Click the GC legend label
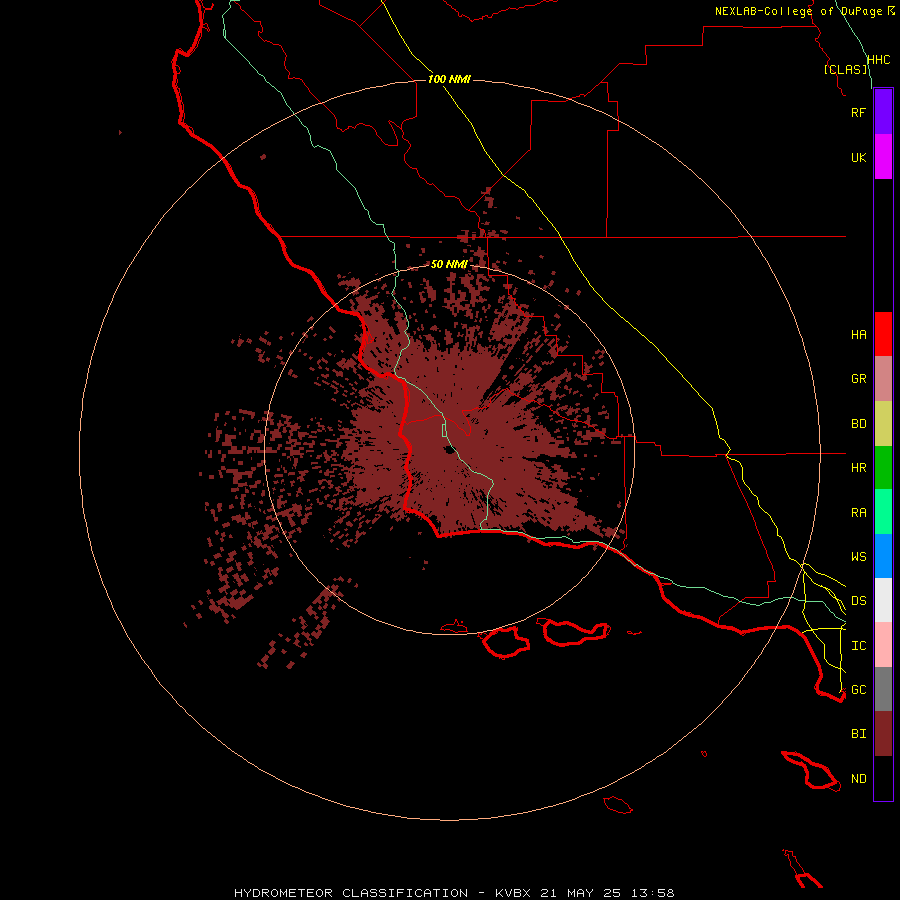900x900 pixels. coord(858,689)
